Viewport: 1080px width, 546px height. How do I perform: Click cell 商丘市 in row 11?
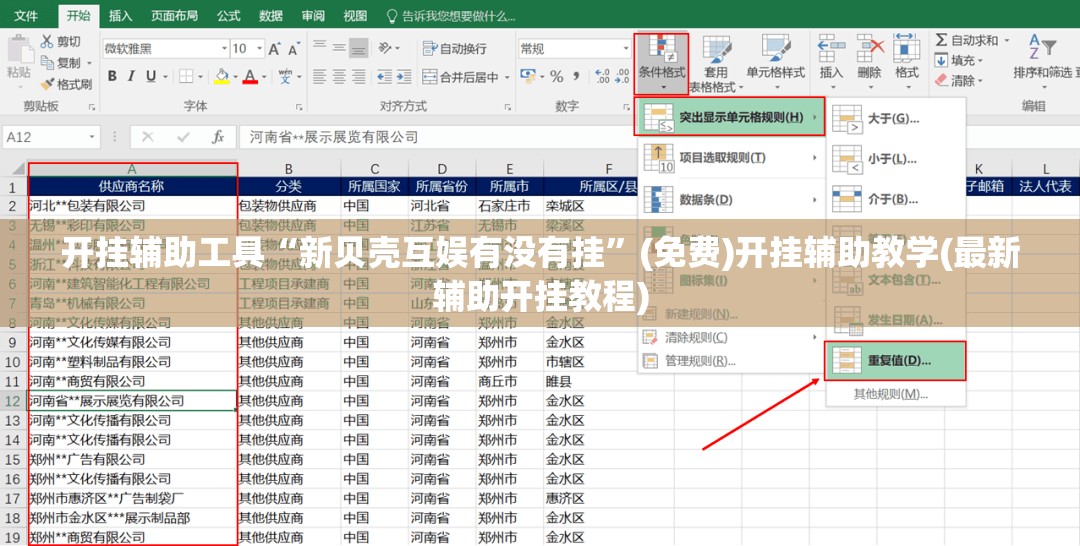[x=509, y=381]
